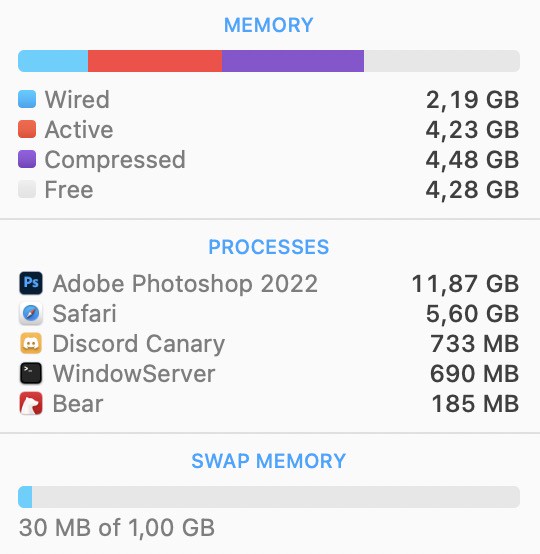
Task: Click the red Active legend square
Action: tap(27, 129)
